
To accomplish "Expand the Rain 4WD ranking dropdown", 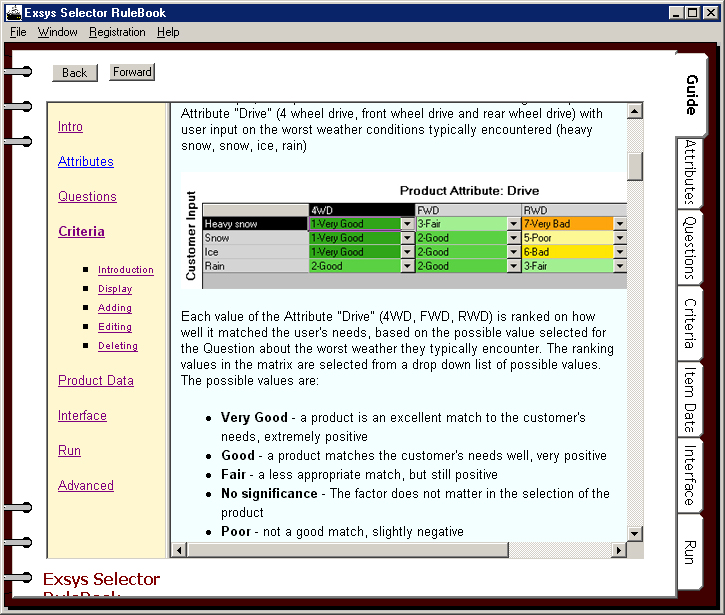I will (407, 266).
